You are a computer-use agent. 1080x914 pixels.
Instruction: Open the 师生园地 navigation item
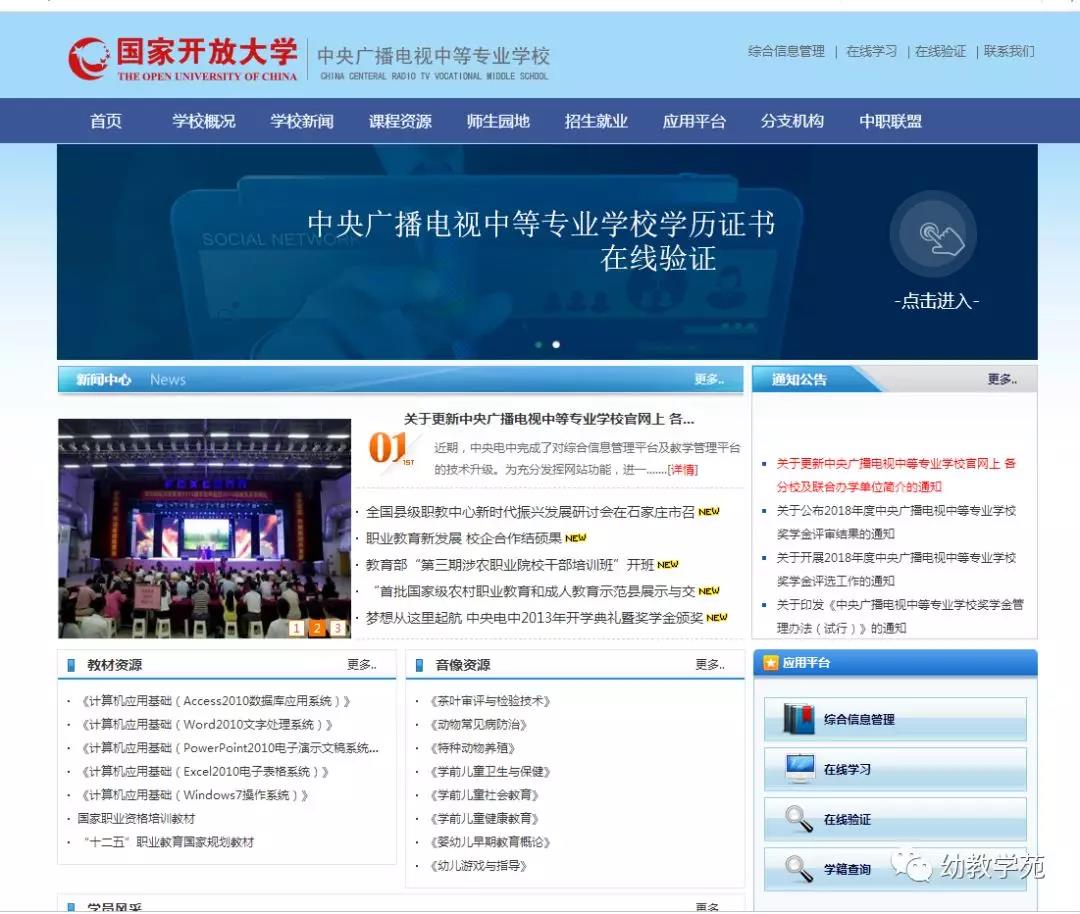[x=498, y=121]
